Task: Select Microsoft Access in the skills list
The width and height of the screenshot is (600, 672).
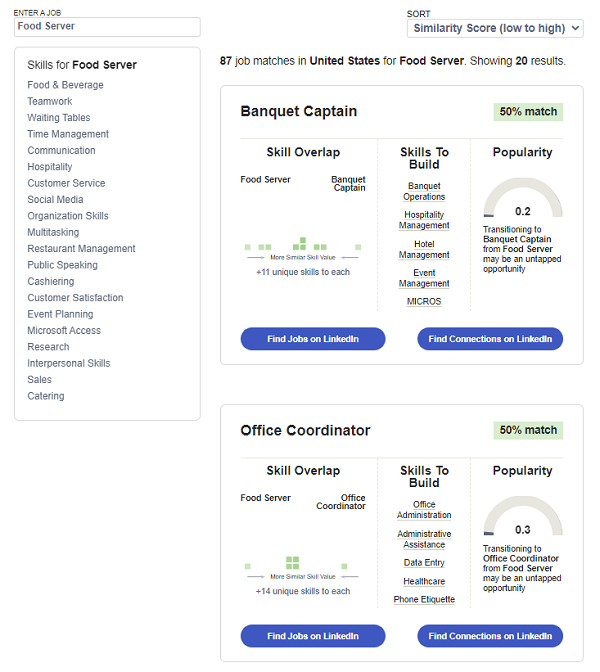Action: (64, 330)
